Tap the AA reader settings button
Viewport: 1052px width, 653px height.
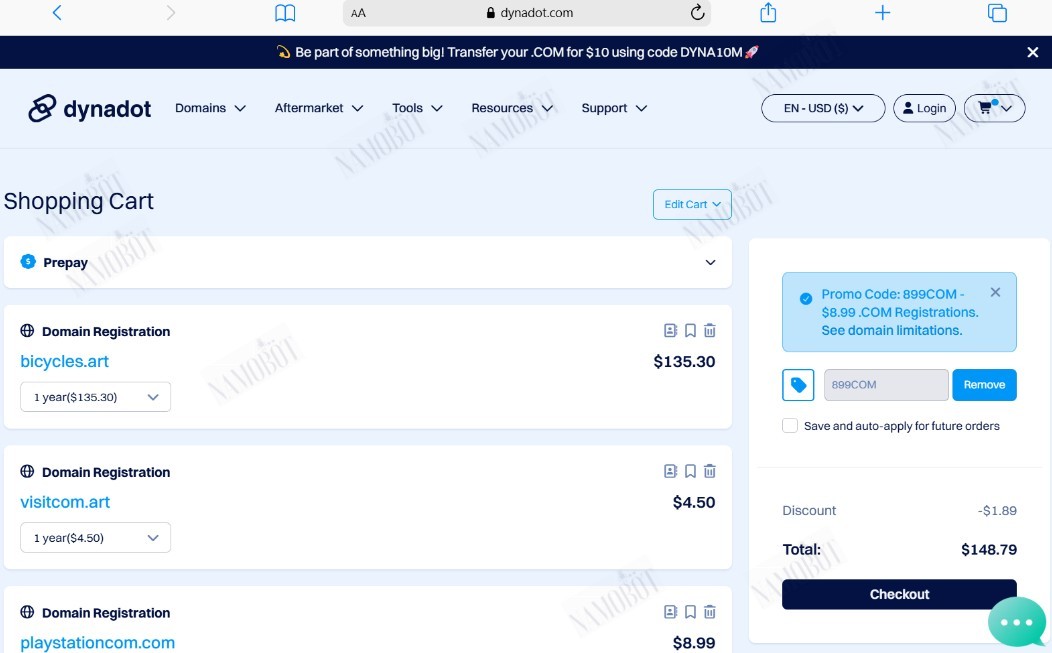(x=358, y=13)
